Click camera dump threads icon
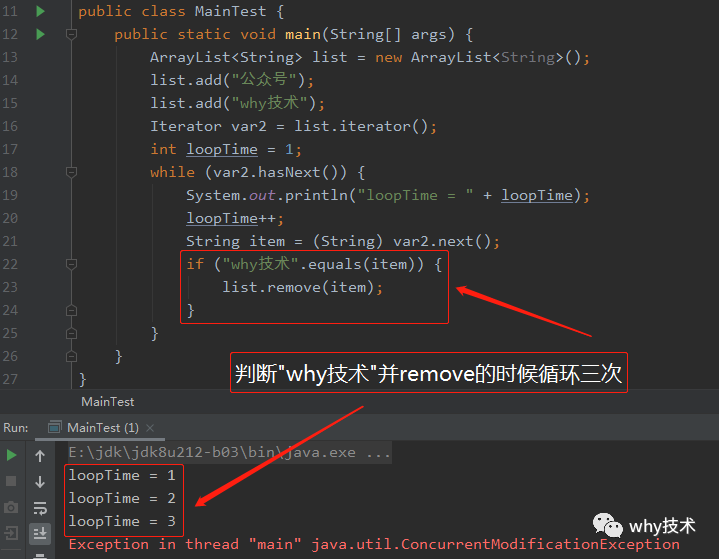Viewport: 719px width, 559px height. point(11,507)
